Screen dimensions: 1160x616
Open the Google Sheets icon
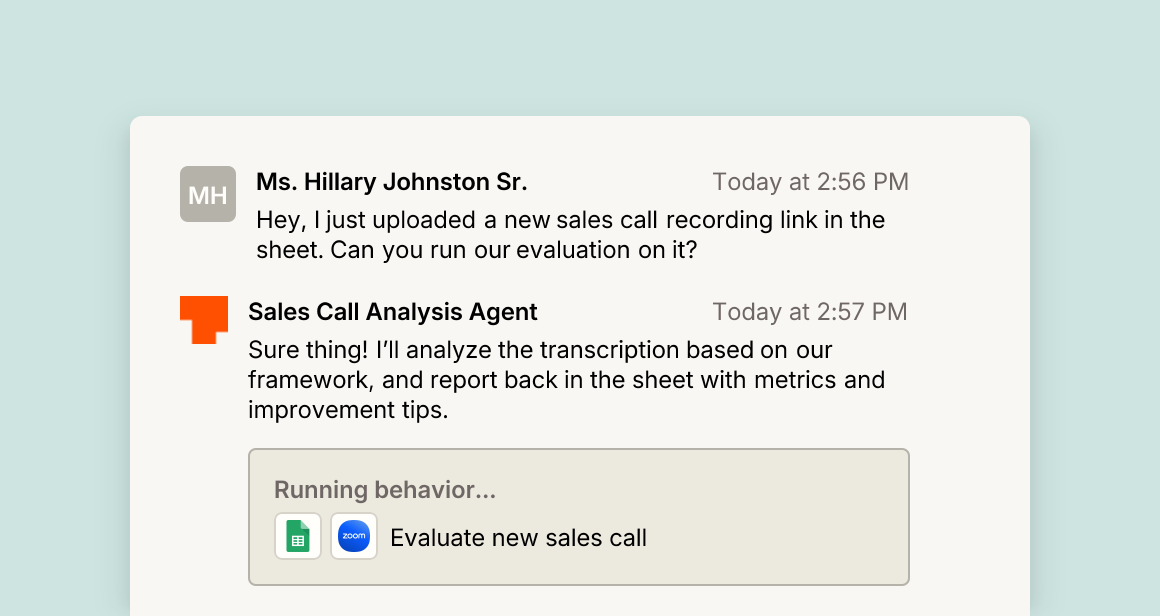pos(298,536)
